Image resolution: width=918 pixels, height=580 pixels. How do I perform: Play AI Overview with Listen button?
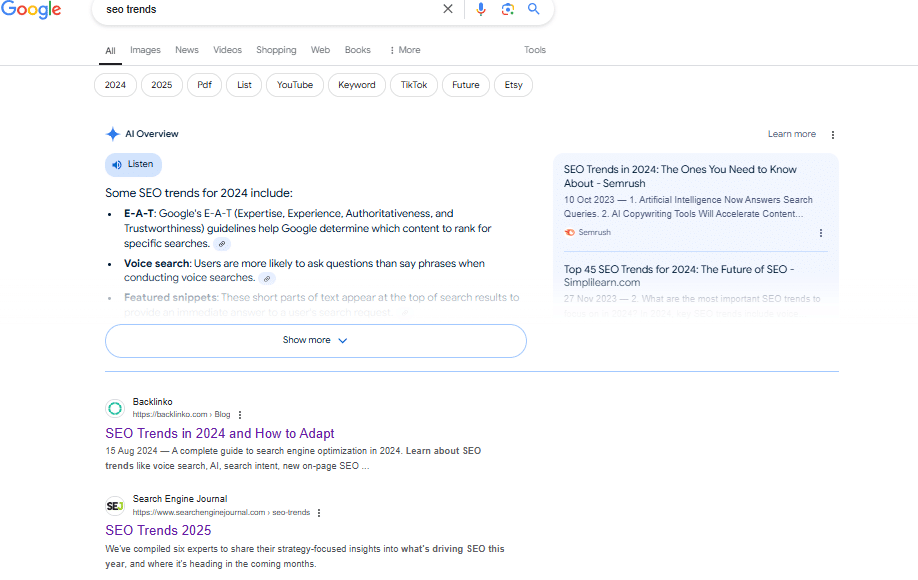[133, 165]
